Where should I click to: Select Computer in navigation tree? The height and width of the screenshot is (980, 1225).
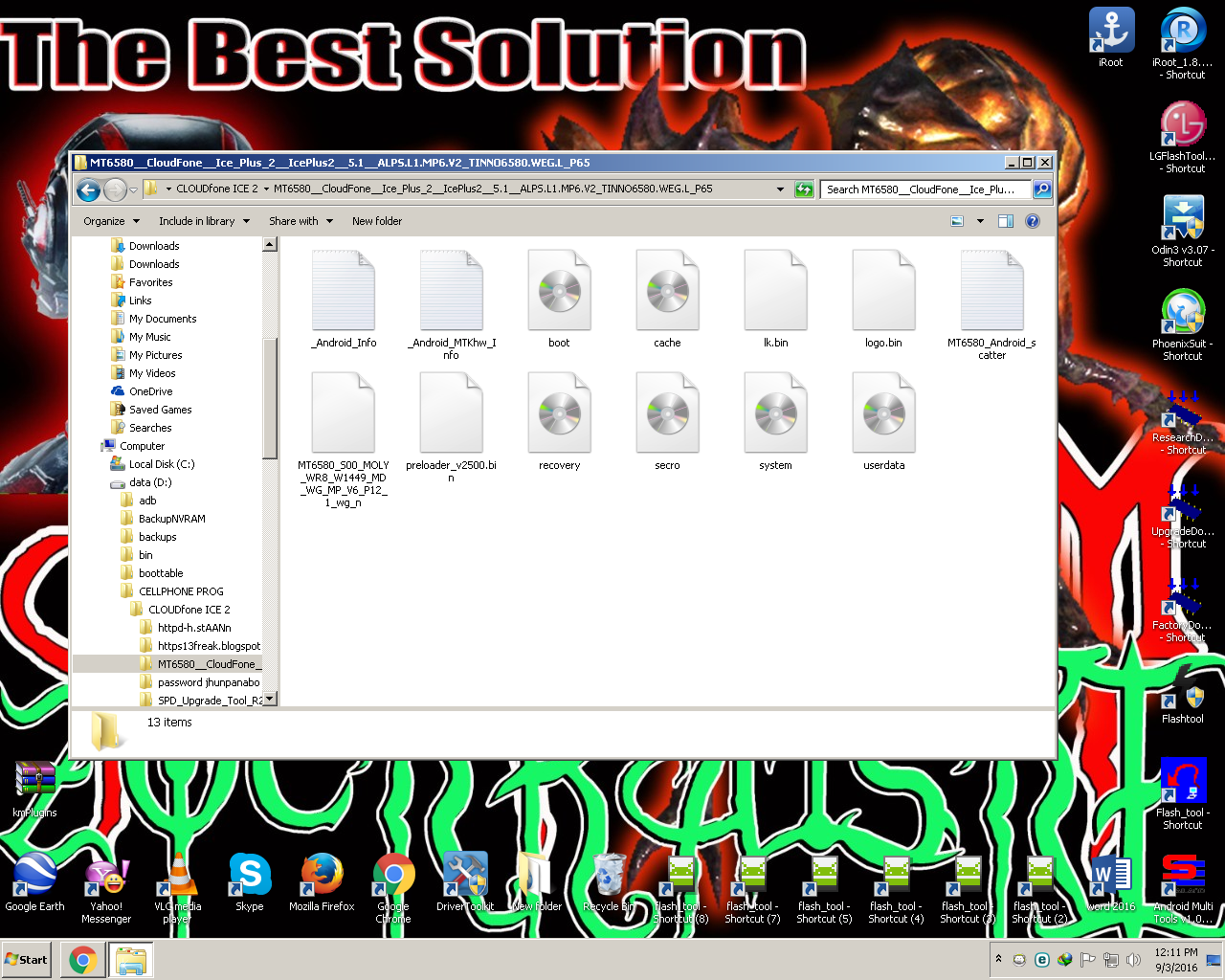click(142, 446)
